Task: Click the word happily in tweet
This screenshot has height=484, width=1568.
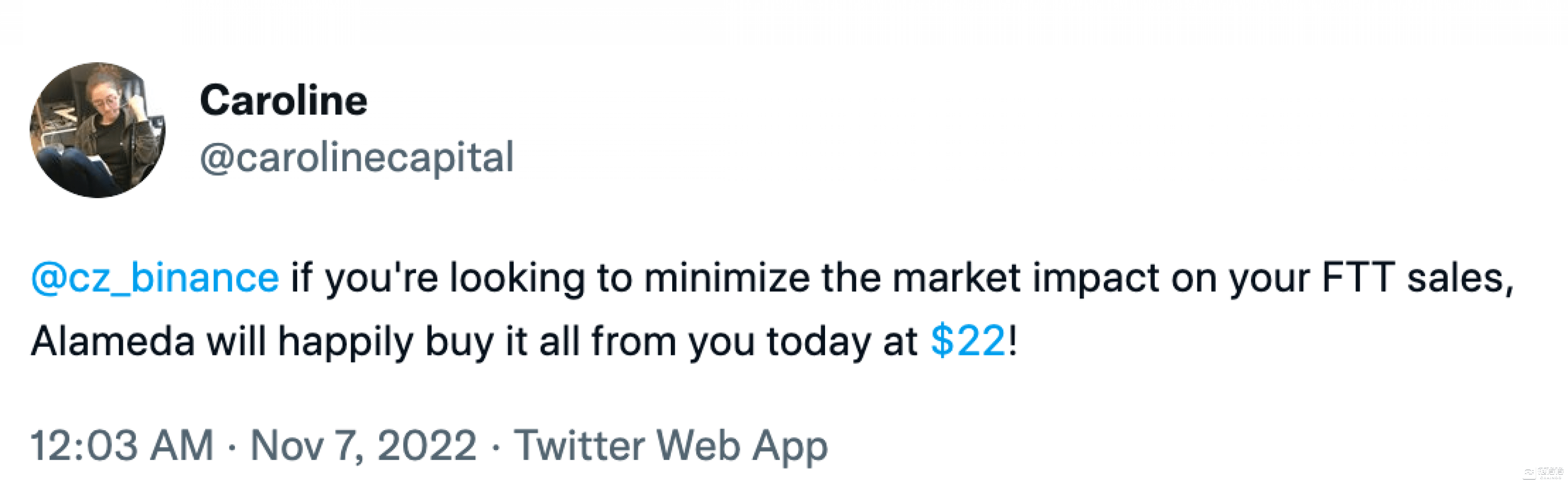Action: coord(345,341)
